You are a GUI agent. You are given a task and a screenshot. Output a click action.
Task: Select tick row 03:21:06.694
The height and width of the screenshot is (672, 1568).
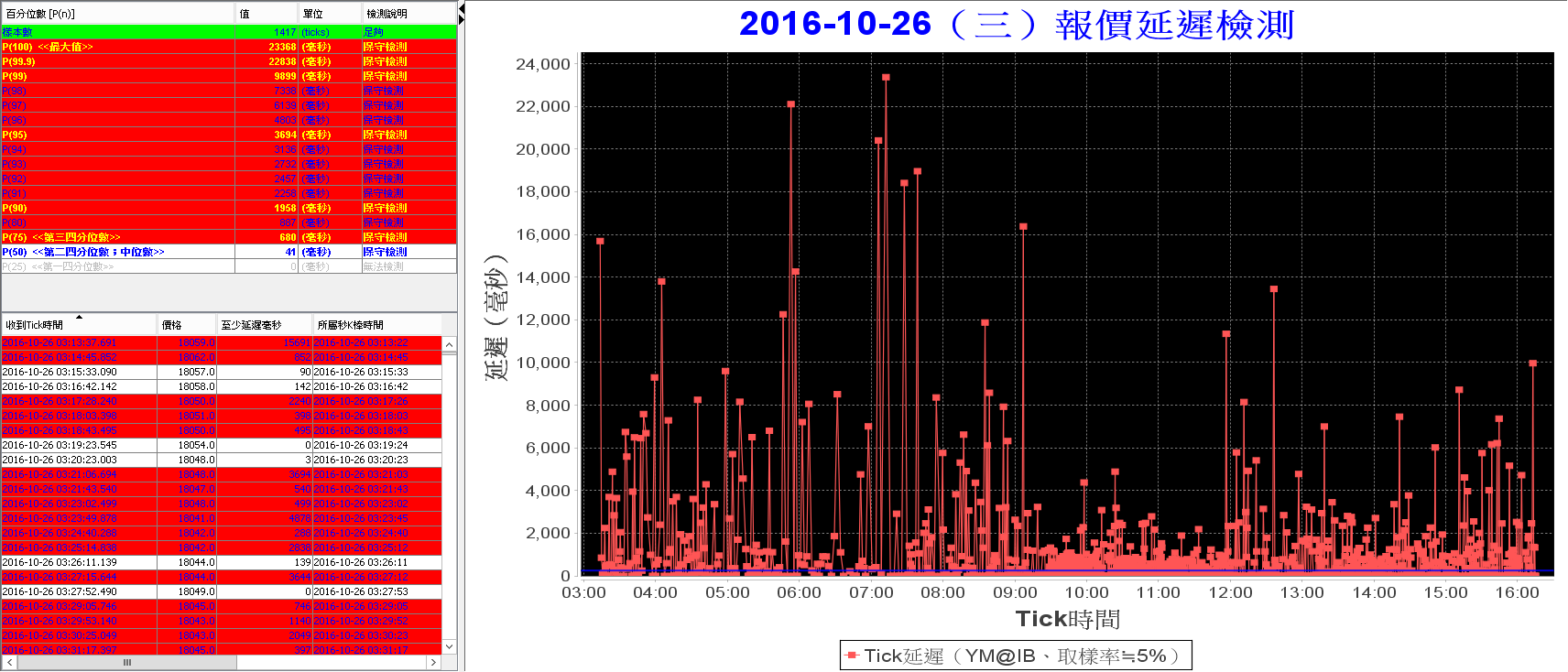click(222, 474)
